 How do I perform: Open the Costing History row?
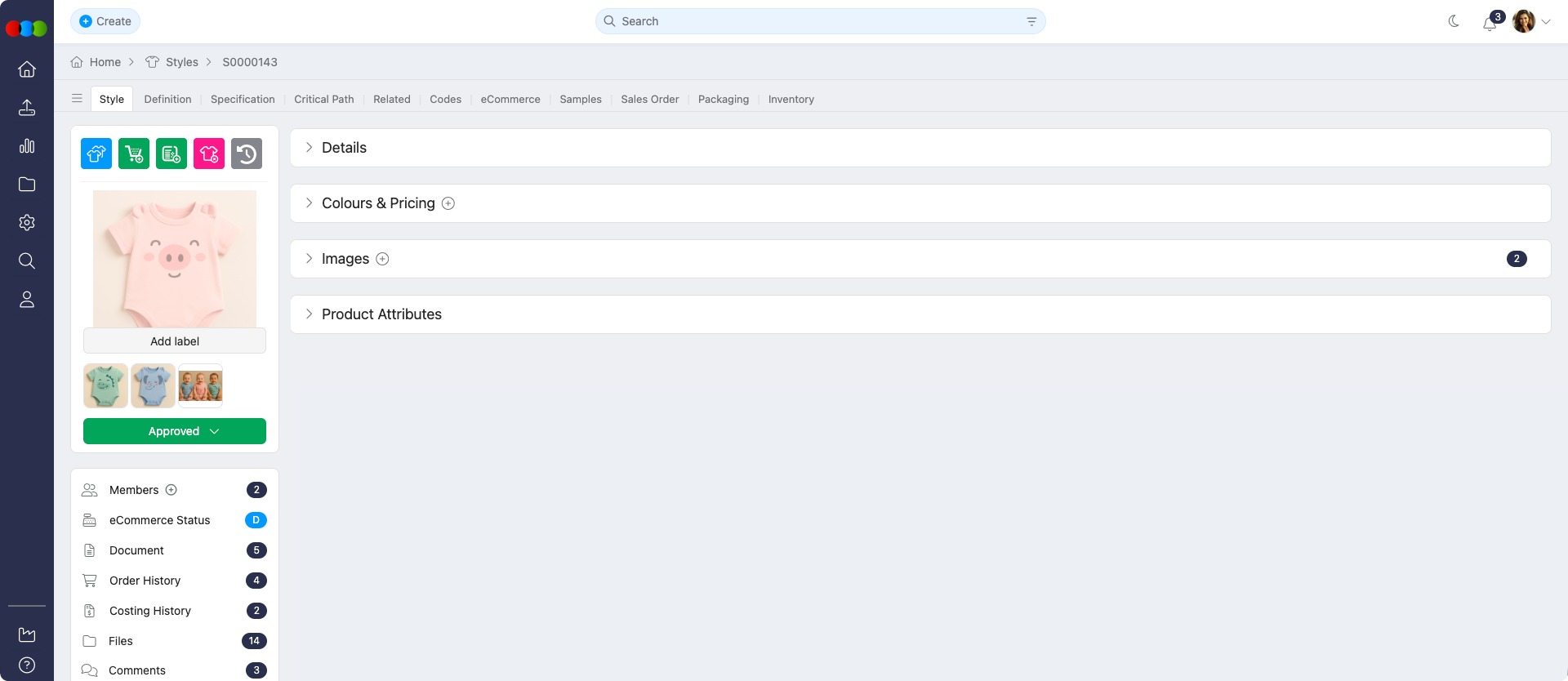coord(175,611)
